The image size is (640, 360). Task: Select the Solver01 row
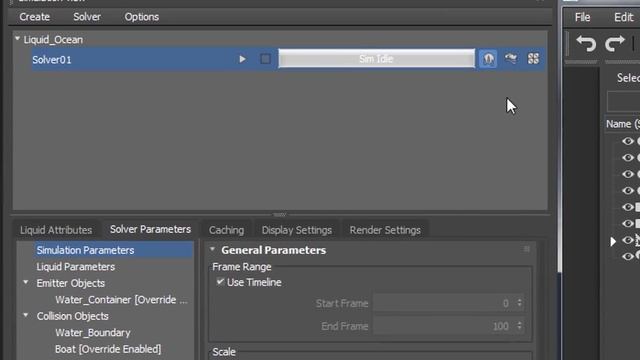click(289, 59)
